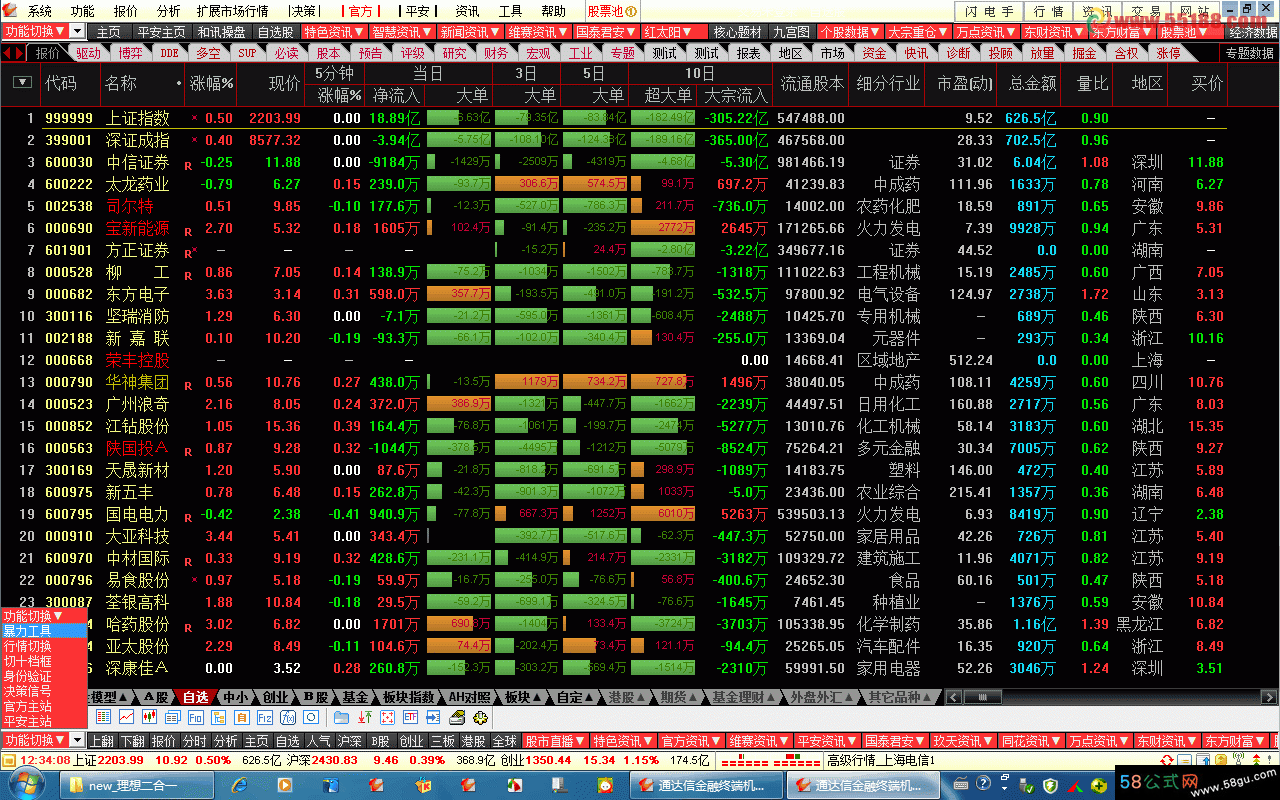Image resolution: width=1280 pixels, height=800 pixels.
Task: Click the yellow chat icon in status bar
Action: click(x=1220, y=760)
